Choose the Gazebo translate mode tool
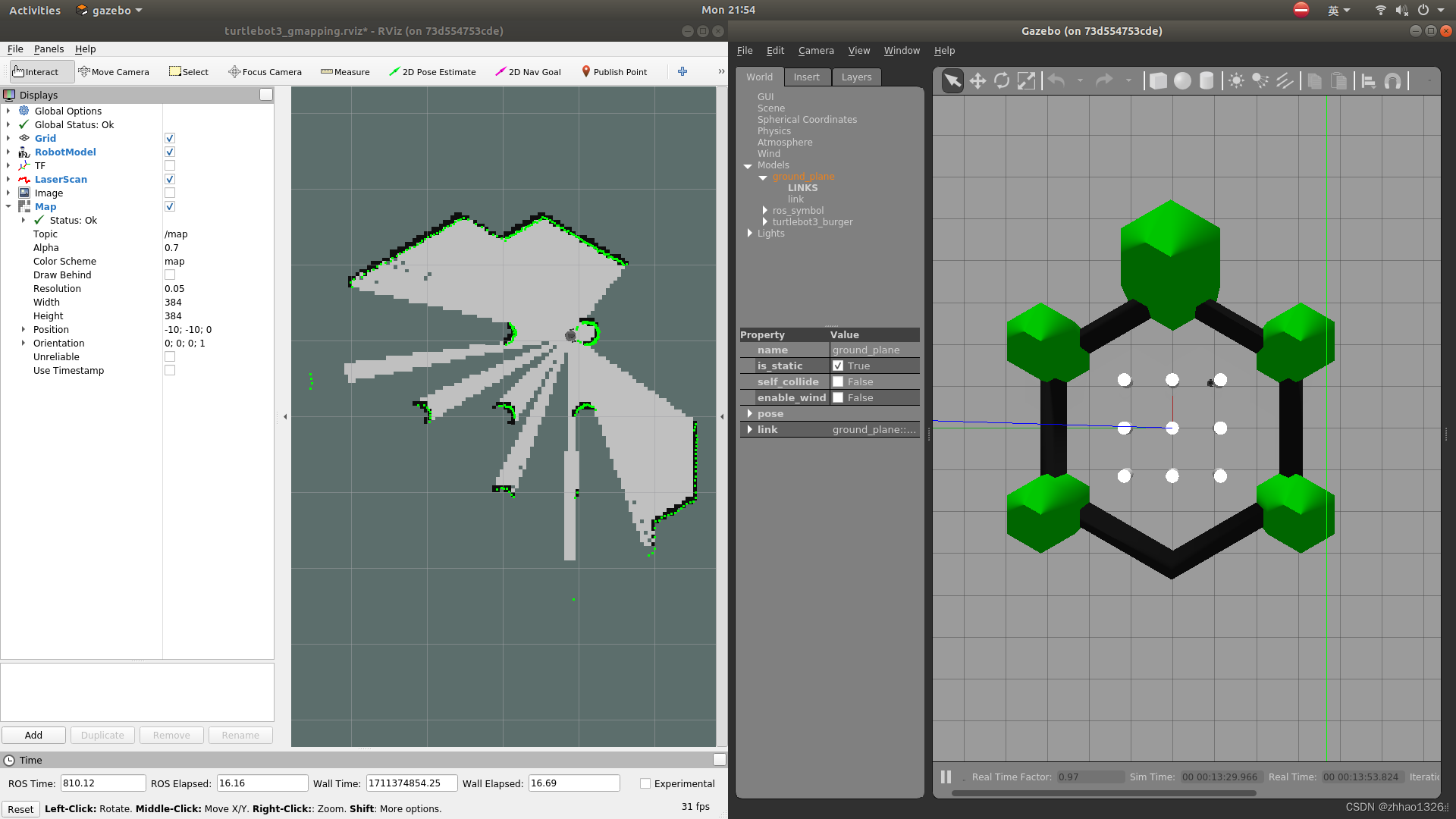 click(977, 80)
